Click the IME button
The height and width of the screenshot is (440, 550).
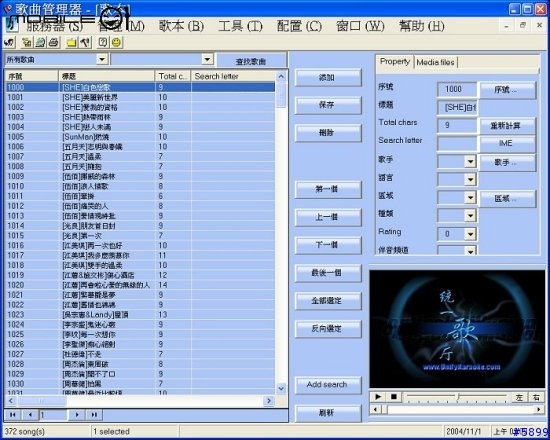point(507,143)
